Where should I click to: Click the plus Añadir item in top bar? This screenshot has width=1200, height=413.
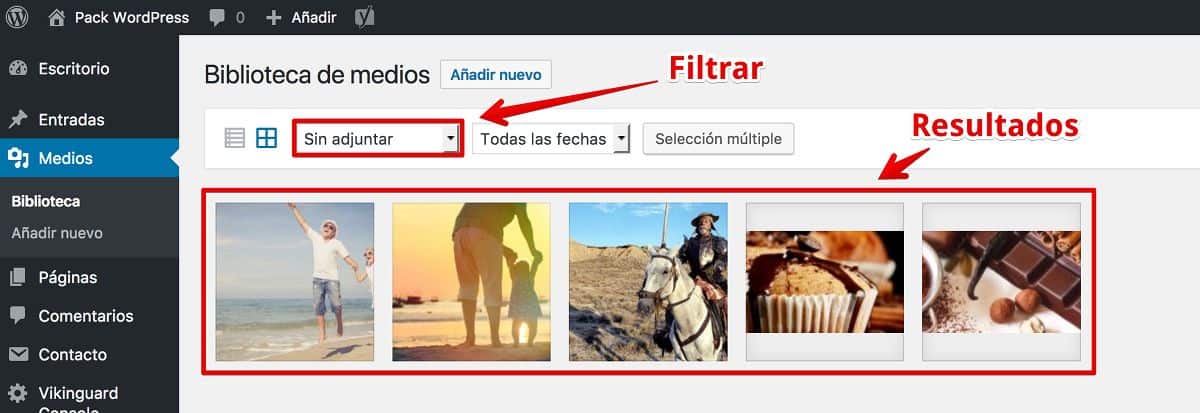[301, 18]
